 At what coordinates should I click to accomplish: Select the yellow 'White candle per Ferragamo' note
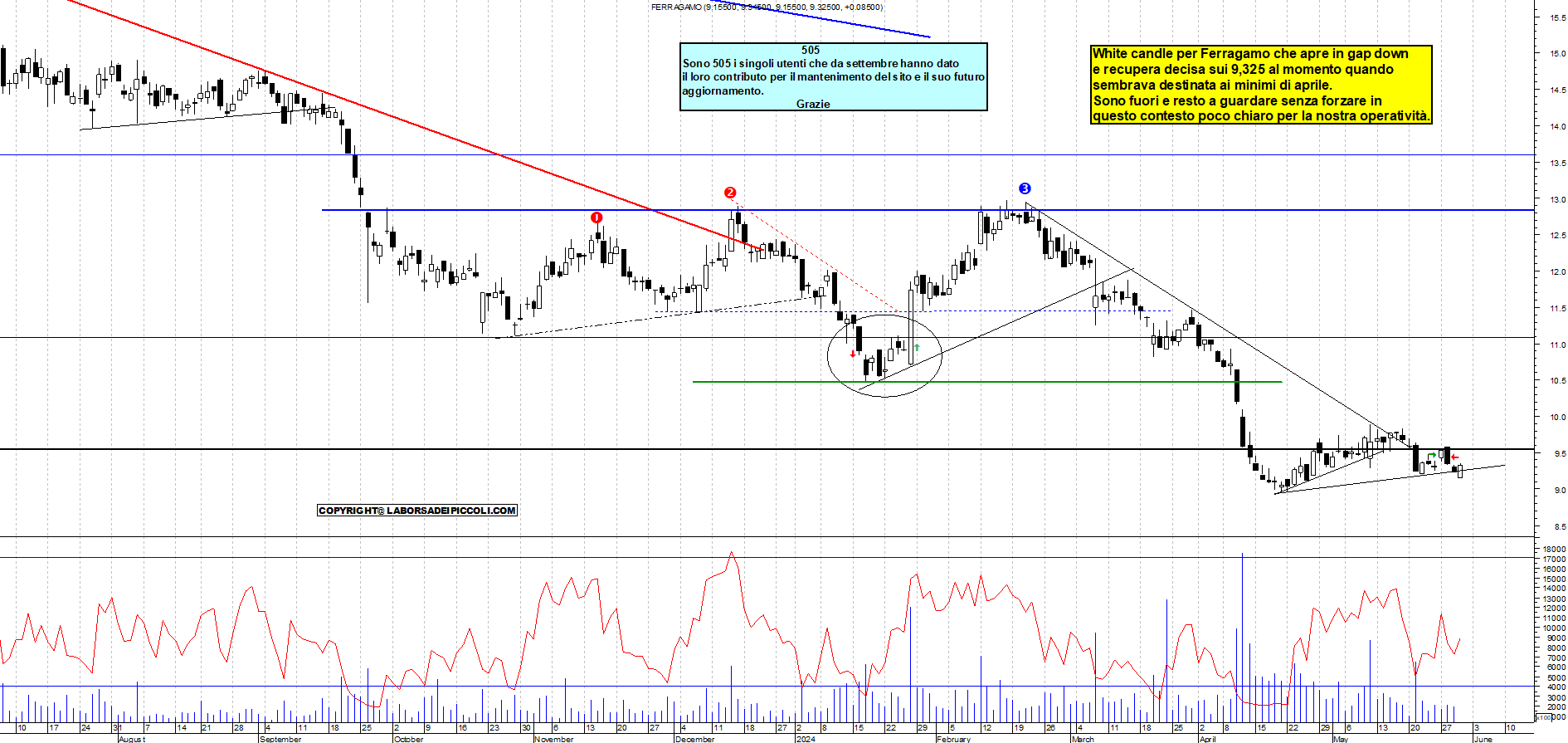(x=1261, y=85)
